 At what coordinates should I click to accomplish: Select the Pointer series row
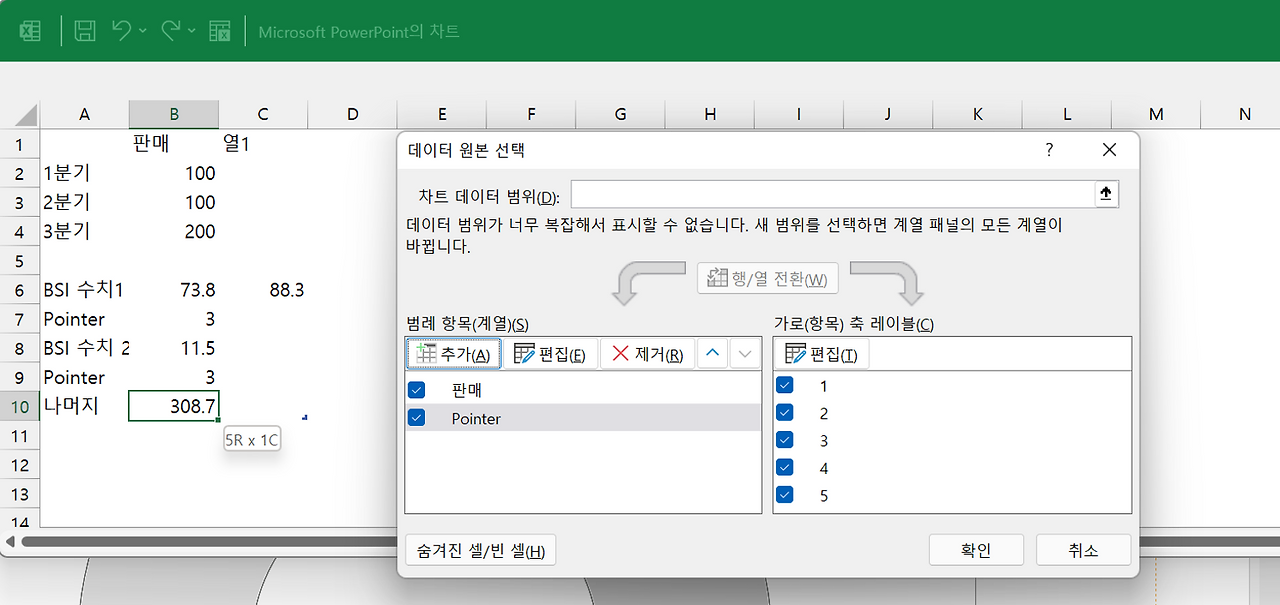583,418
